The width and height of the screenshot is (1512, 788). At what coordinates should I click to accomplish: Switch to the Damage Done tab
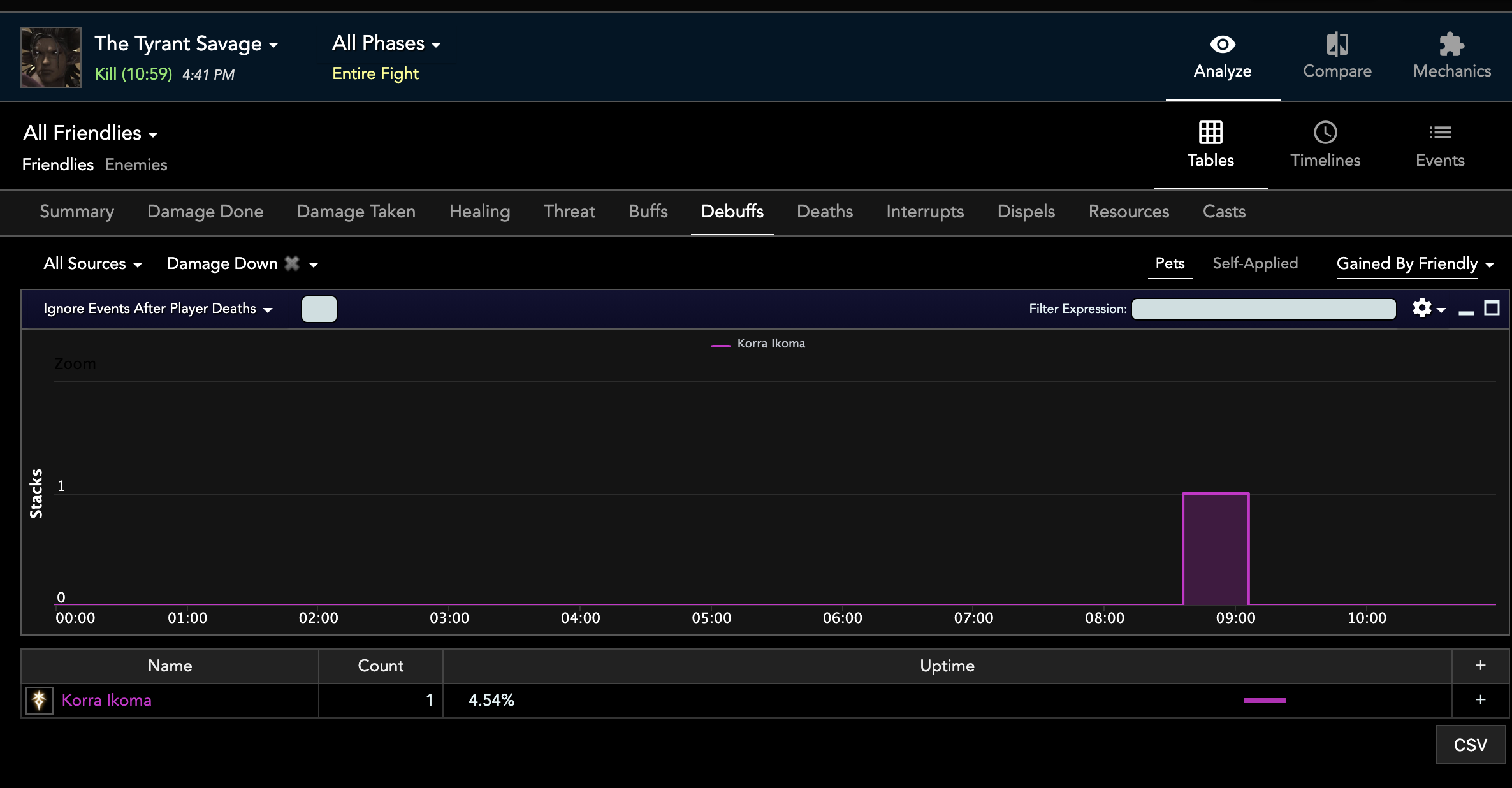205,212
